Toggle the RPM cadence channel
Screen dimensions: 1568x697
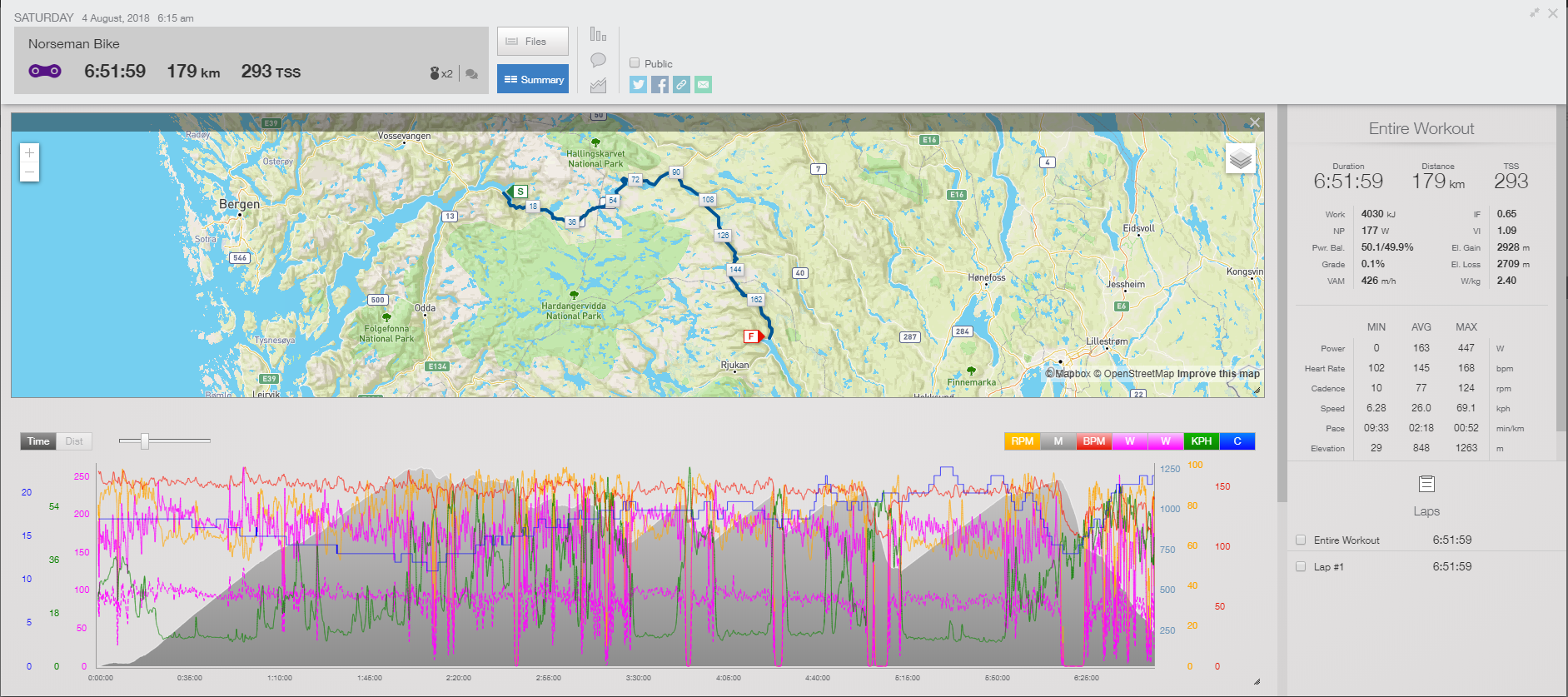[x=1022, y=441]
